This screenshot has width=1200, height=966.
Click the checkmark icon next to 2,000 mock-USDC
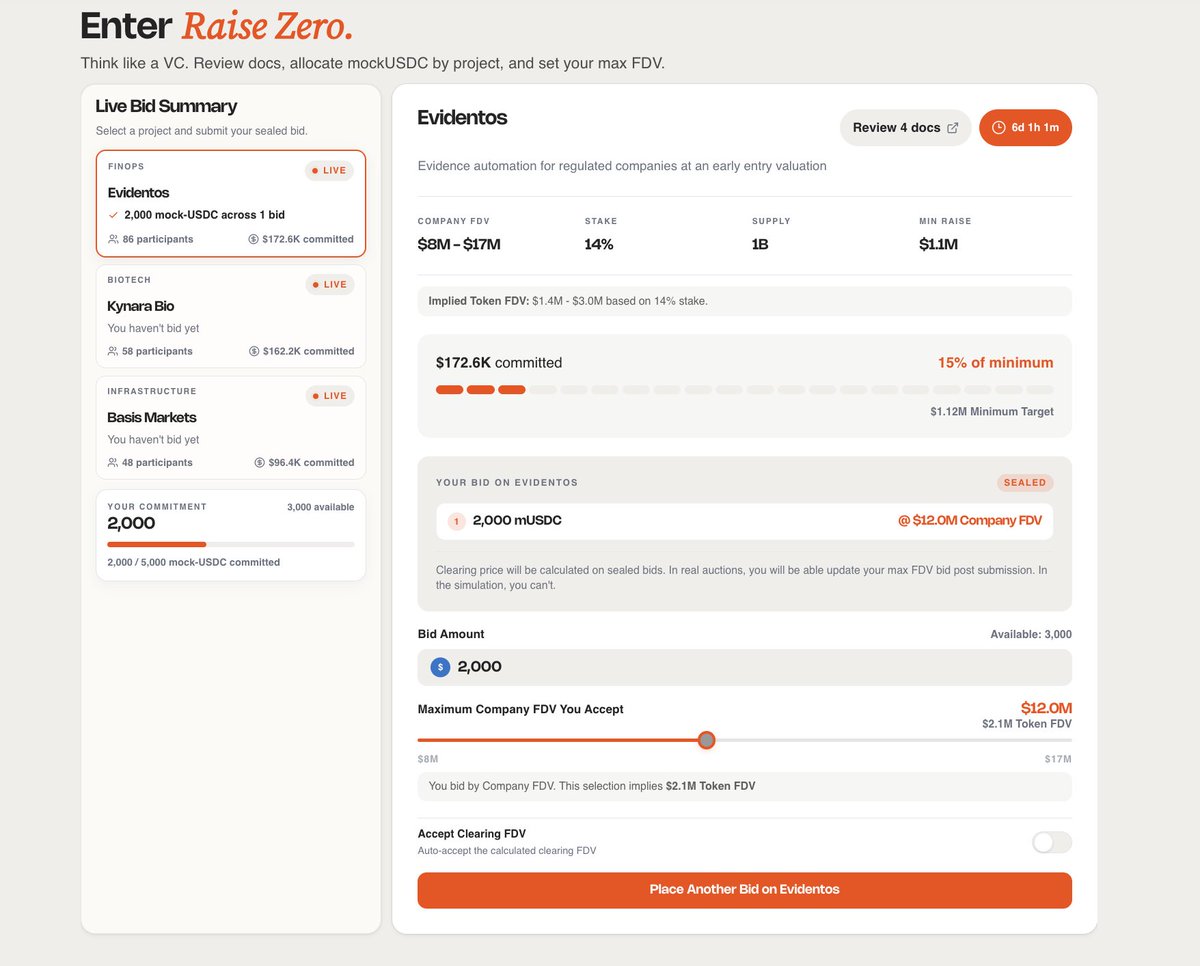tap(113, 215)
